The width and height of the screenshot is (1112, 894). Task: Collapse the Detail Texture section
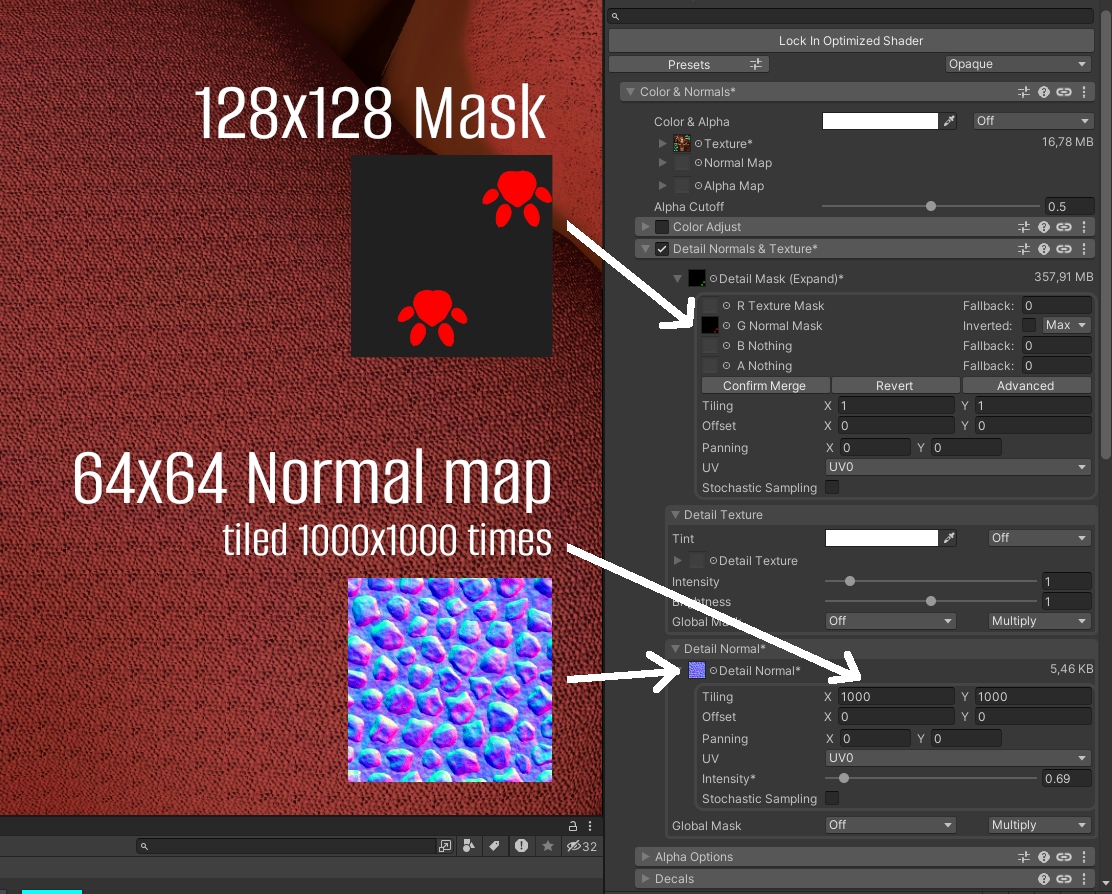[677, 515]
